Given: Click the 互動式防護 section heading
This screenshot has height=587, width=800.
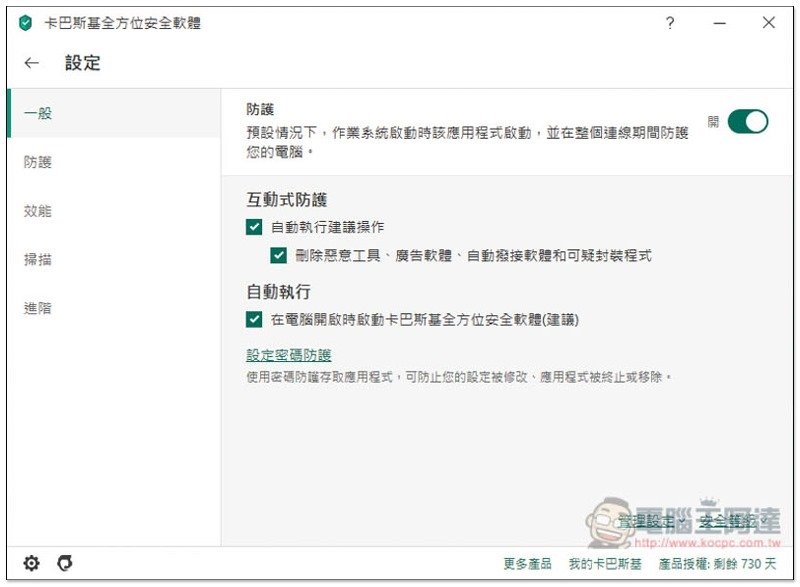Looking at the screenshot, I should 287,199.
